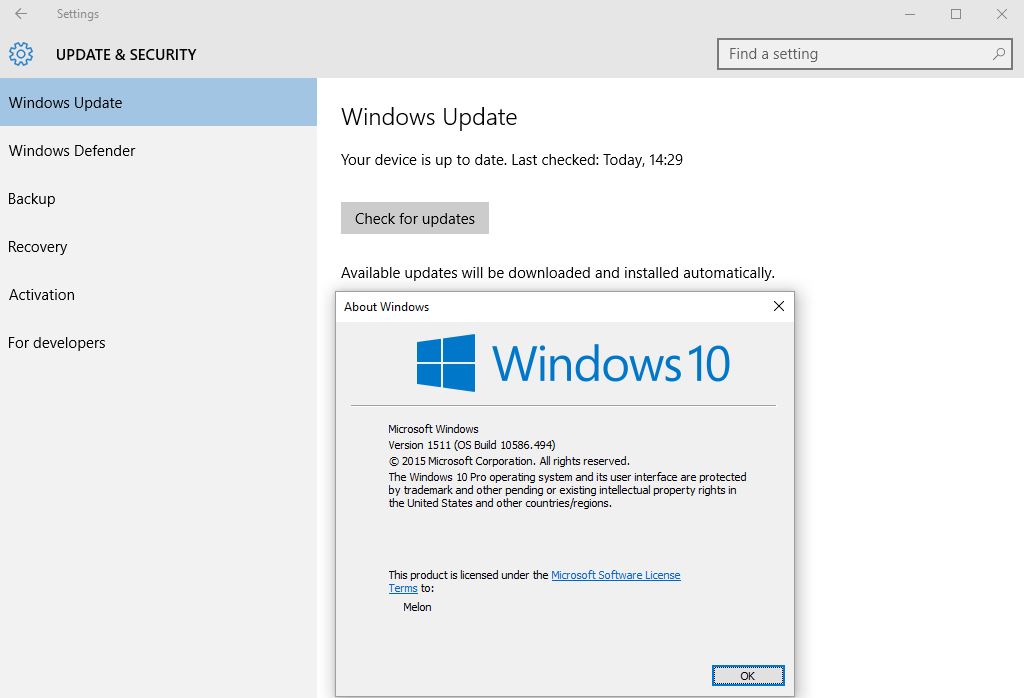The width and height of the screenshot is (1024, 698).
Task: Click the UPDATE & SECURITY header text
Action: coord(126,55)
